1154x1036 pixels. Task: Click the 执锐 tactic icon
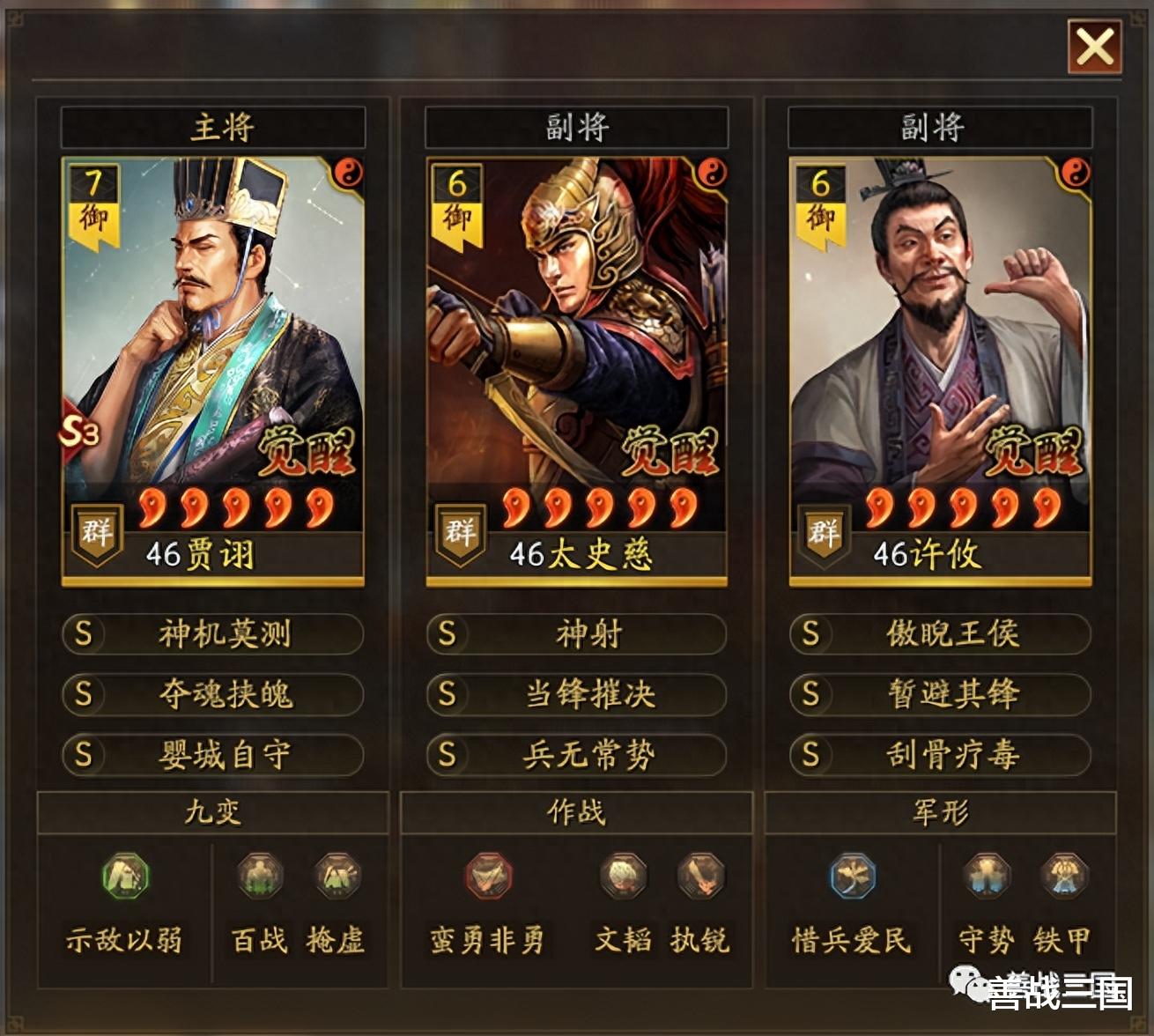pos(700,876)
